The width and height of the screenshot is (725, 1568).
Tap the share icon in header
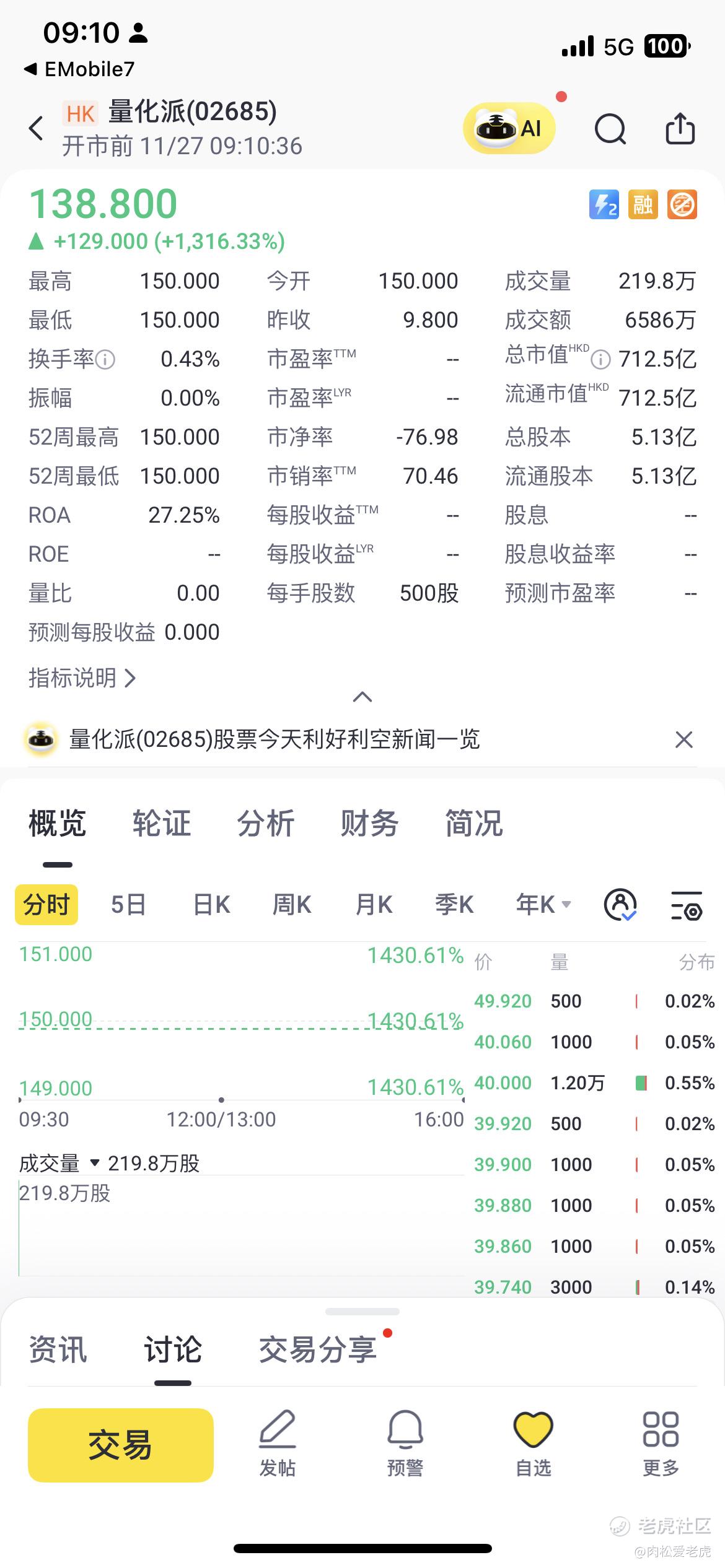680,128
